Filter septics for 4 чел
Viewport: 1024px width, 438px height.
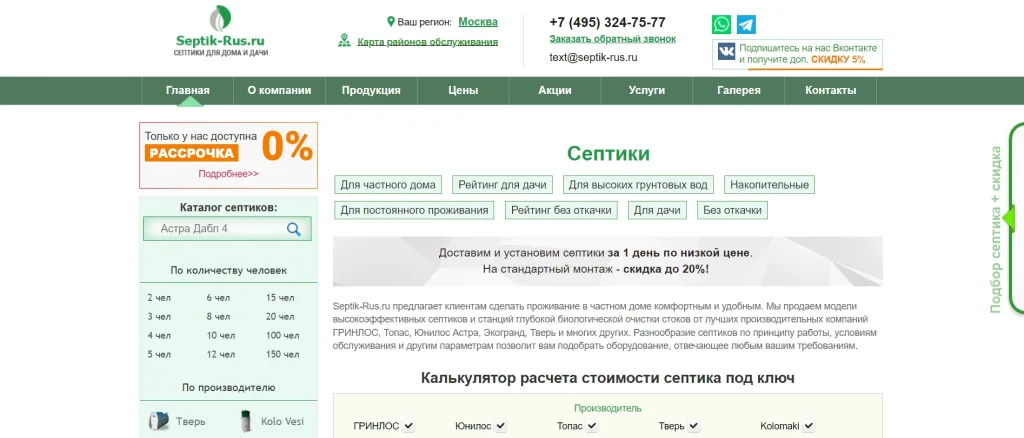(159, 336)
